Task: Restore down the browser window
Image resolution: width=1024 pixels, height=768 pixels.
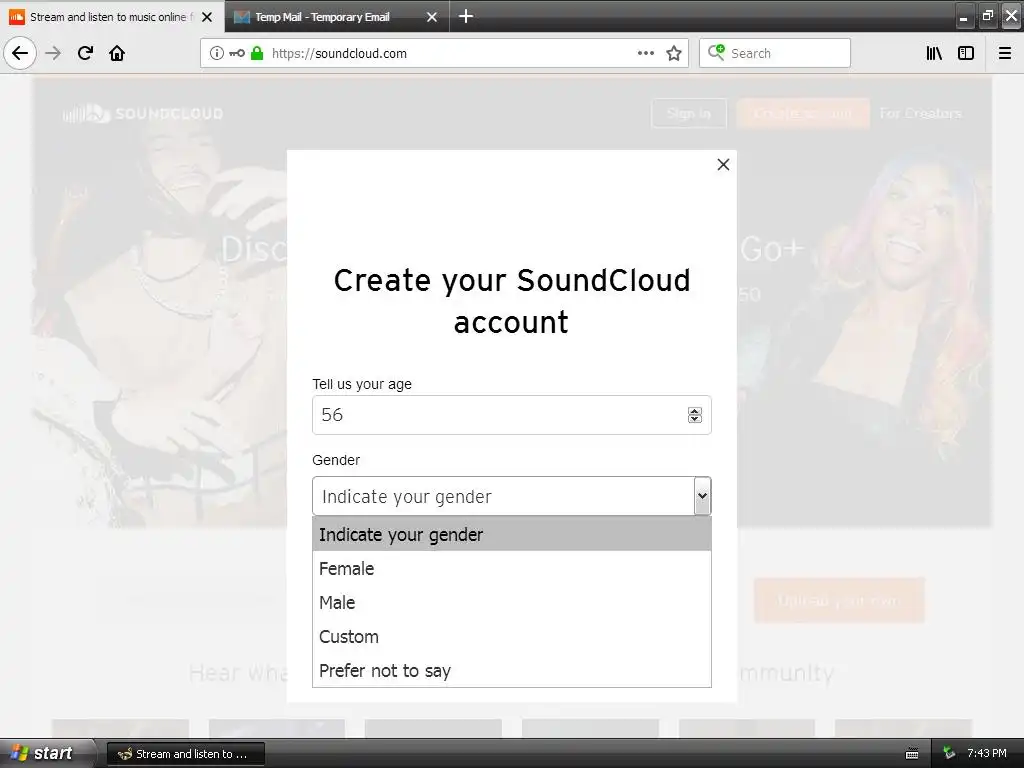Action: [x=987, y=16]
